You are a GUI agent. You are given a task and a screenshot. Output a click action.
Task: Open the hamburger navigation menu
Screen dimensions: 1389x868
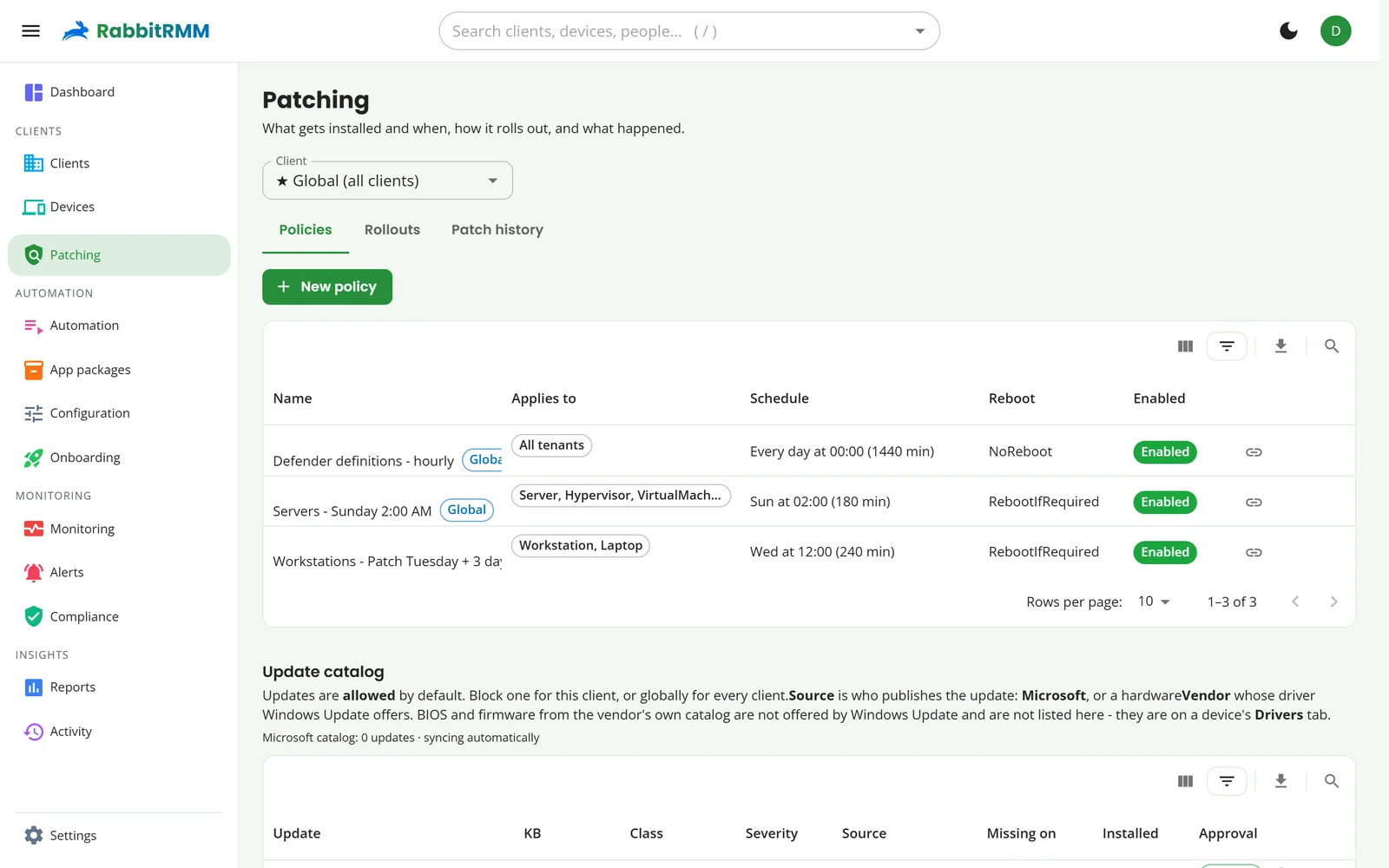(x=31, y=31)
